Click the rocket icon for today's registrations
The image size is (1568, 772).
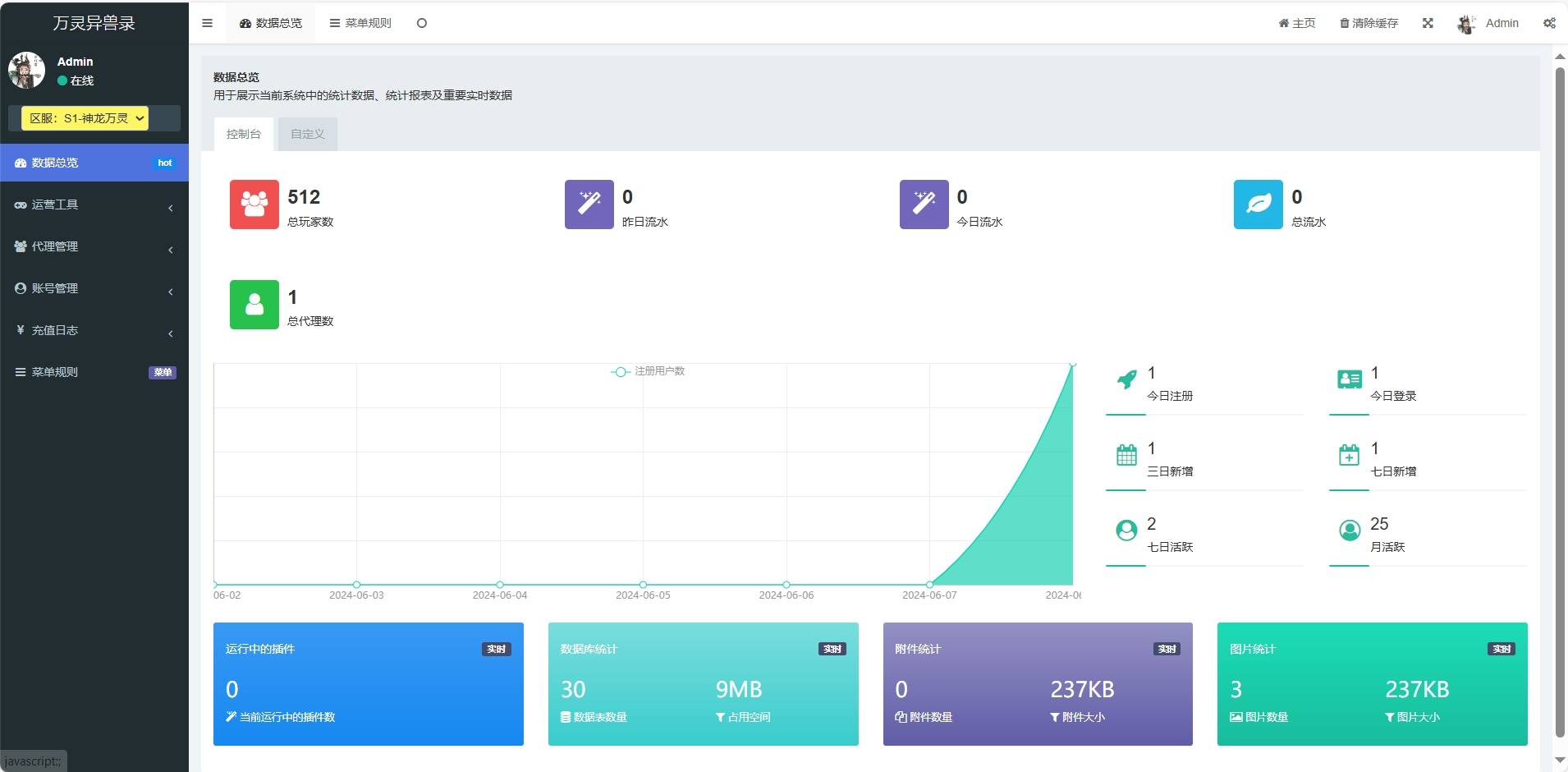click(1127, 379)
